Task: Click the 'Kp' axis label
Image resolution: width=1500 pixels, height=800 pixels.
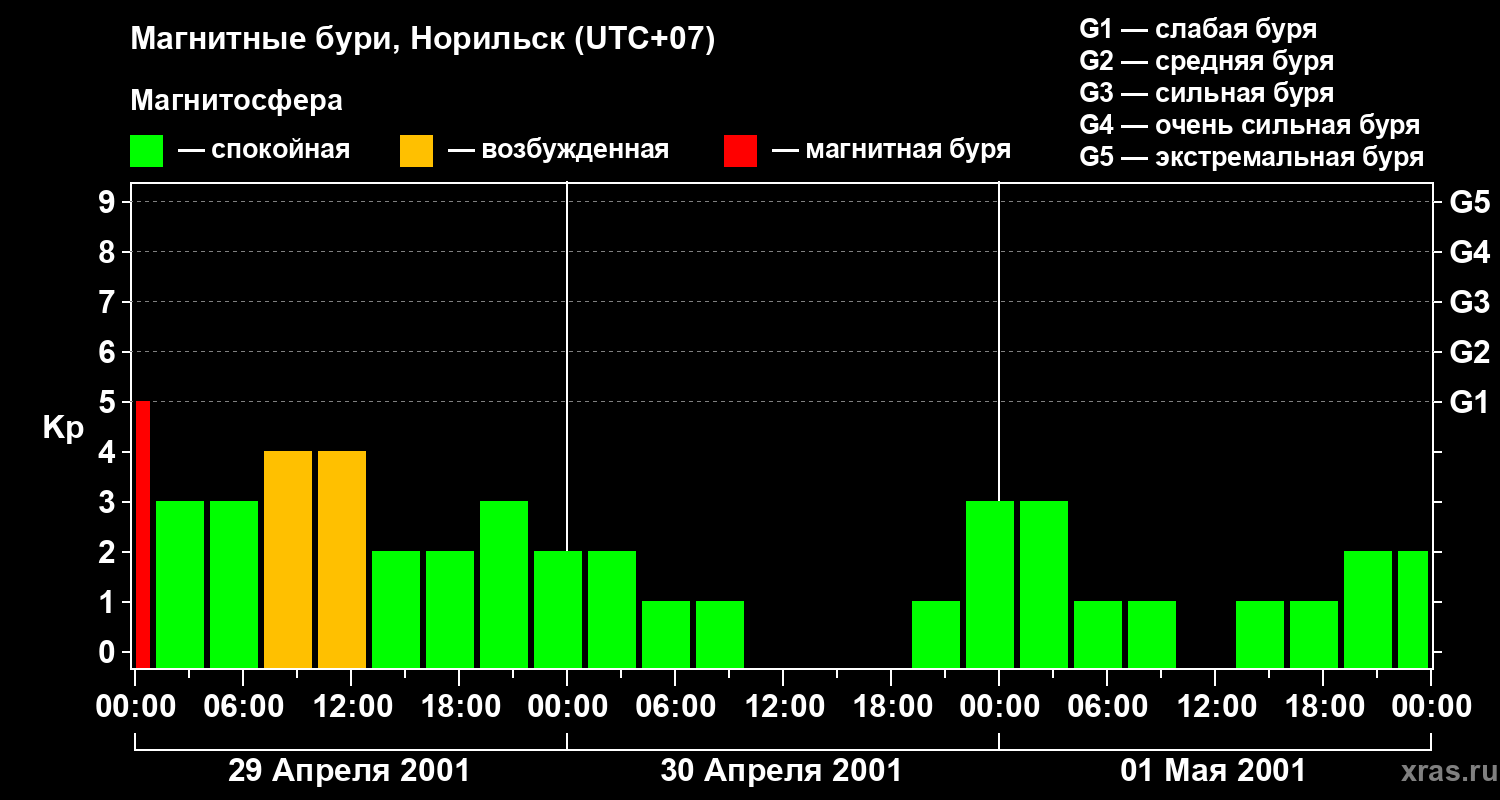Action: coord(63,429)
